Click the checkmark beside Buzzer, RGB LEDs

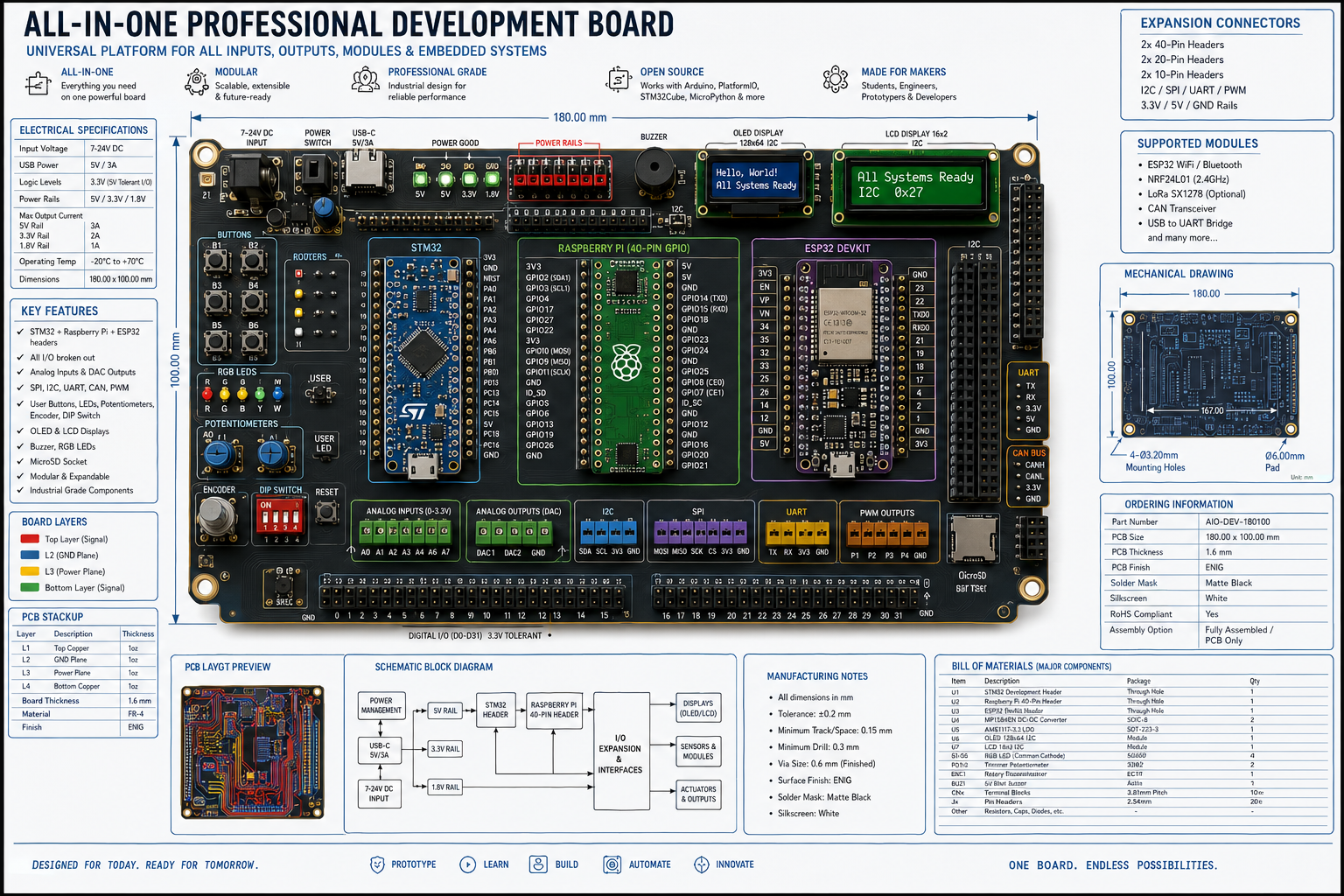coord(20,446)
